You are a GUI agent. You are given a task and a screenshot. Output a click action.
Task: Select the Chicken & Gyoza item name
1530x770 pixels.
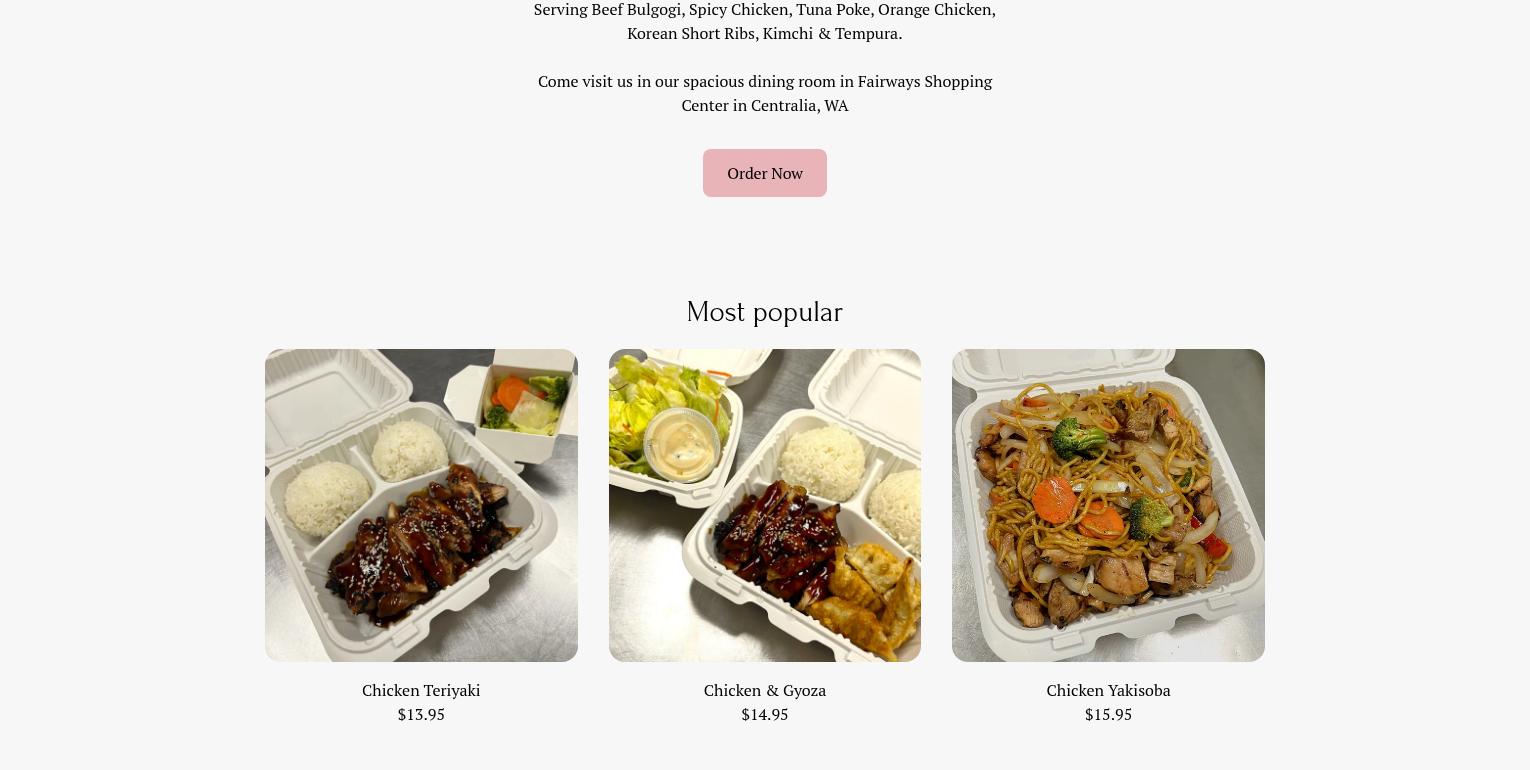point(765,690)
